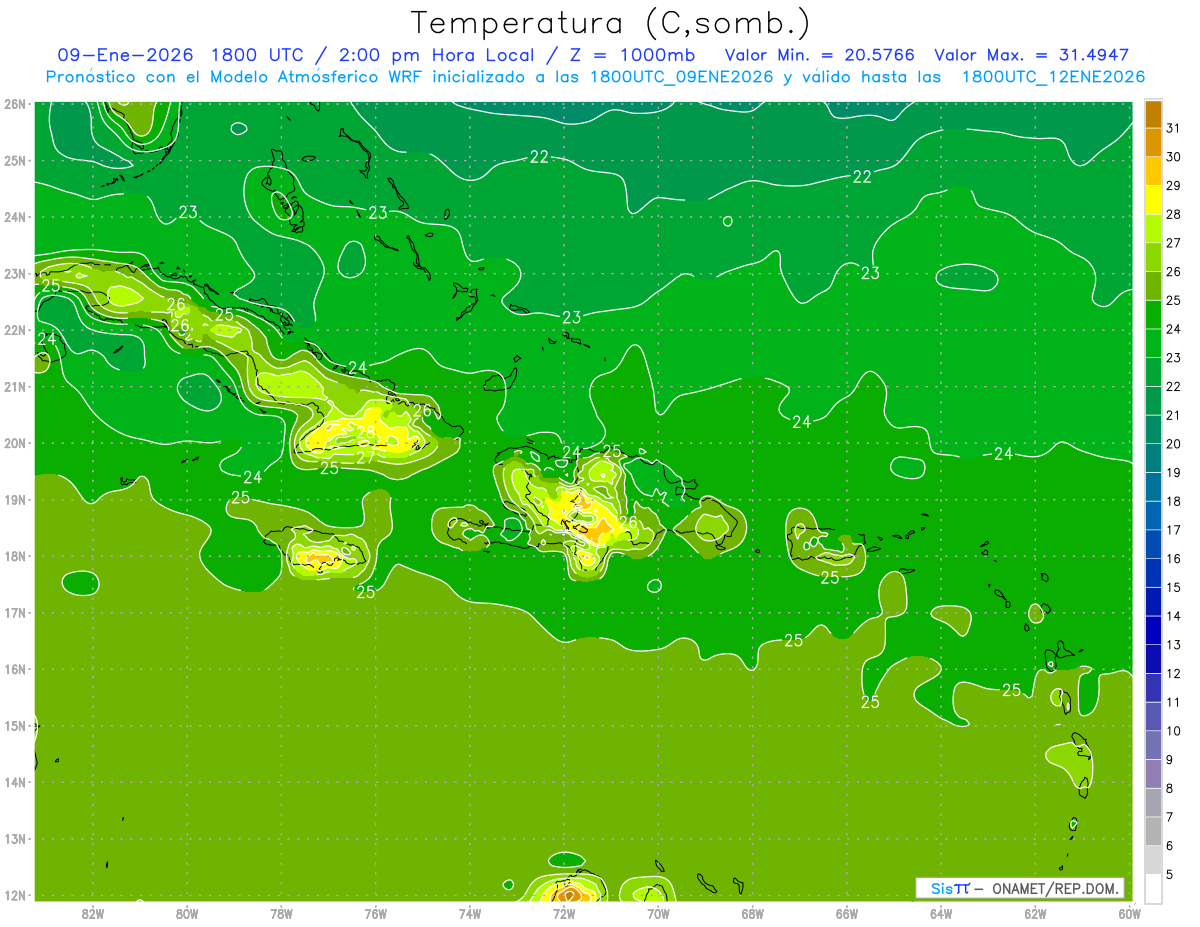Click the legend swatch between 9 and 10
Viewport: 1200px width, 927px height.
pos(1153,745)
